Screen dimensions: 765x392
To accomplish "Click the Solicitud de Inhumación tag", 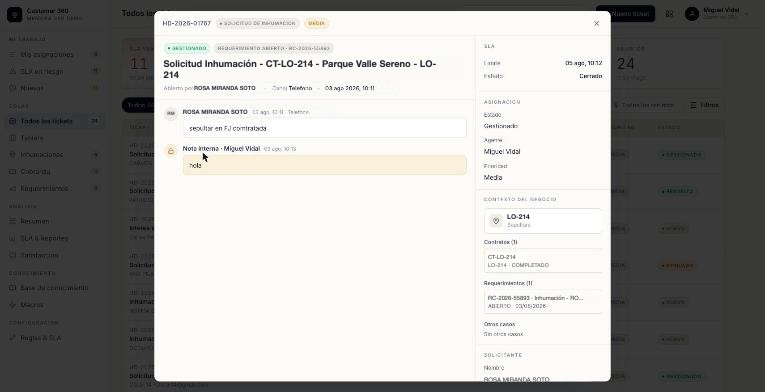I will click(x=258, y=23).
